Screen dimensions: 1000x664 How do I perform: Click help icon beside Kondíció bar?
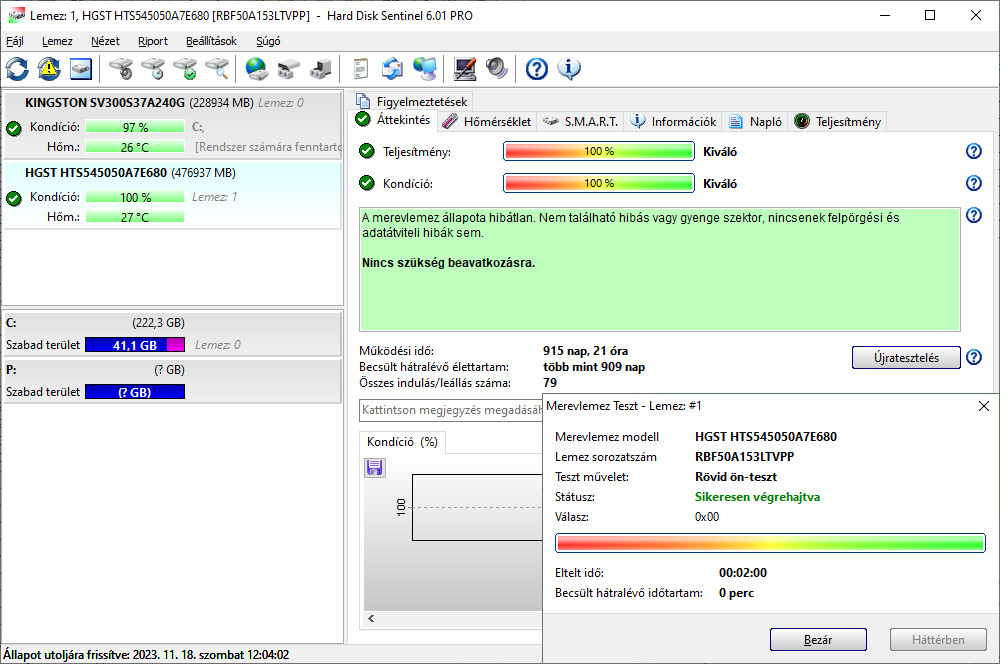coord(973,183)
